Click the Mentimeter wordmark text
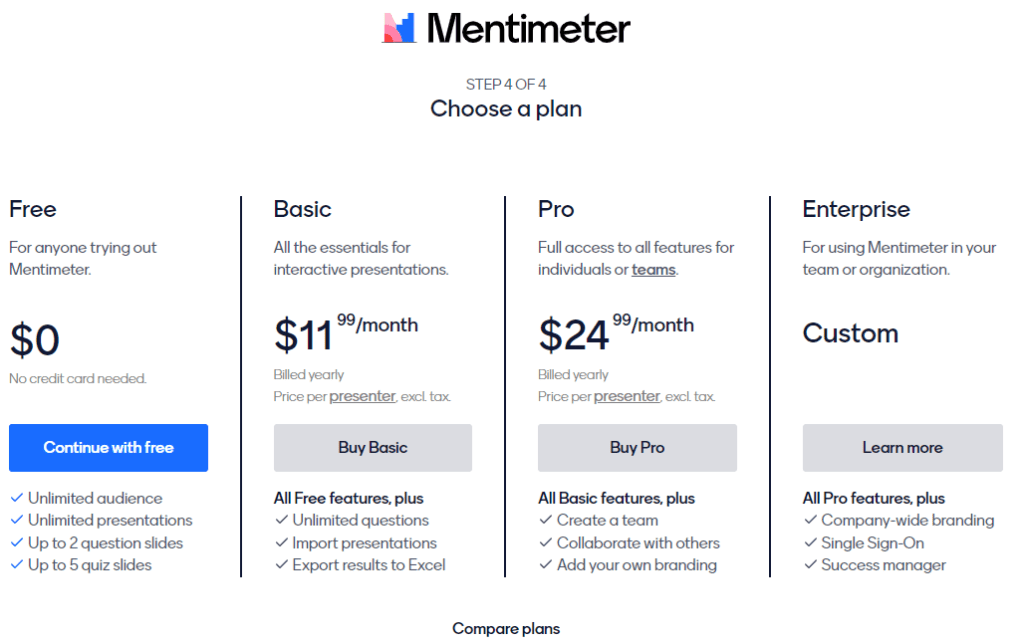1024x642 pixels. 528,29
